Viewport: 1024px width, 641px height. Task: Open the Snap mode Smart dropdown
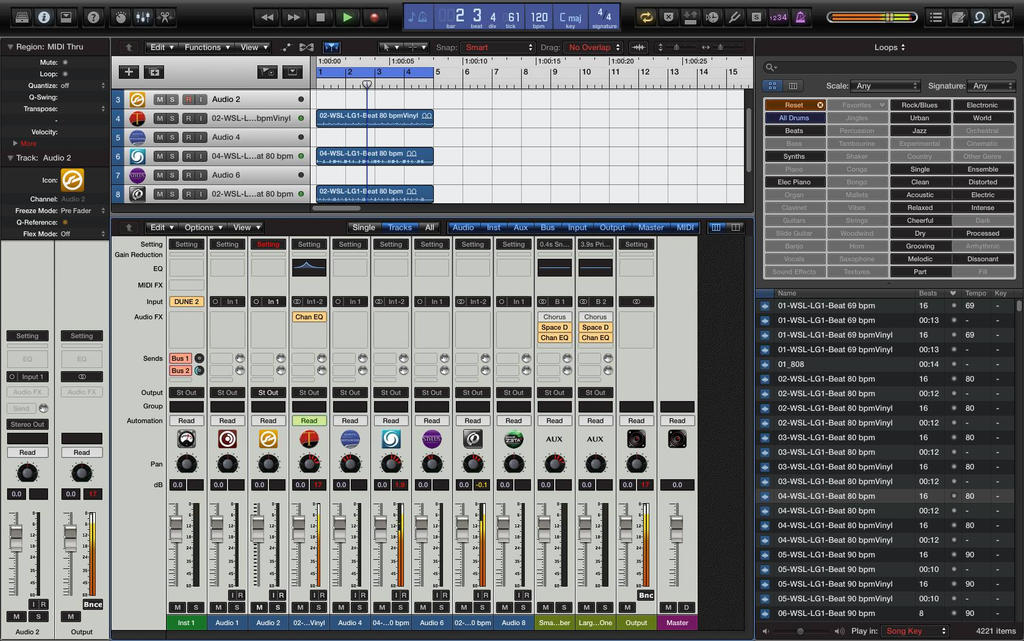(x=497, y=47)
